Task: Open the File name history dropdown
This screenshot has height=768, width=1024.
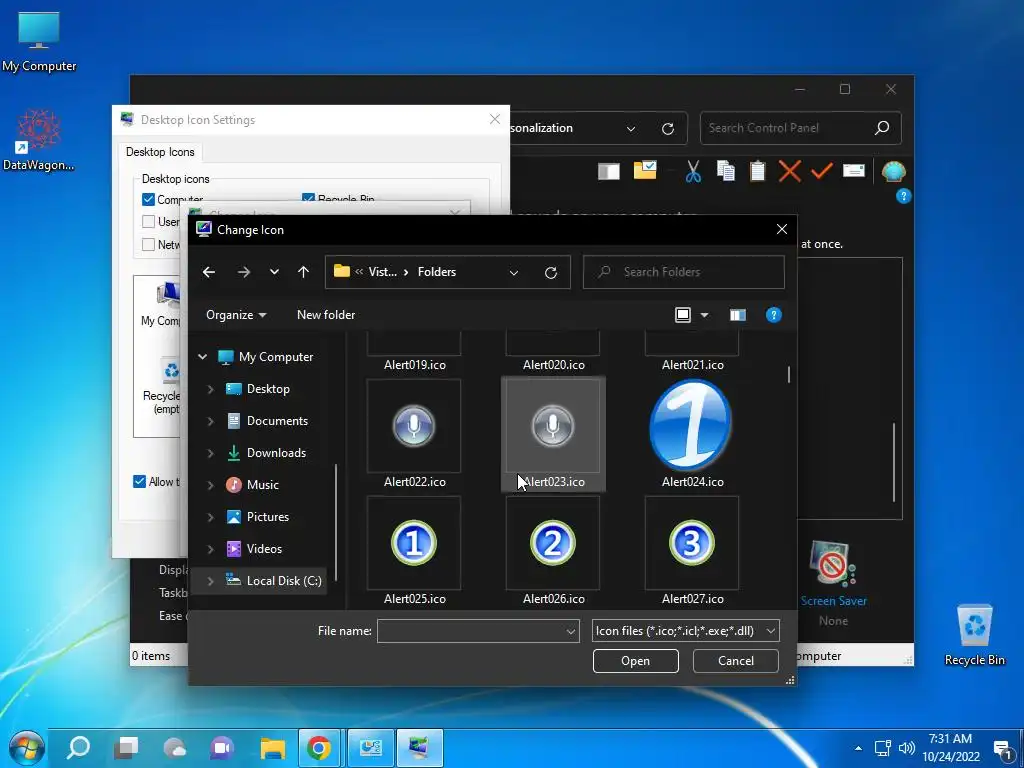Action: (x=570, y=632)
